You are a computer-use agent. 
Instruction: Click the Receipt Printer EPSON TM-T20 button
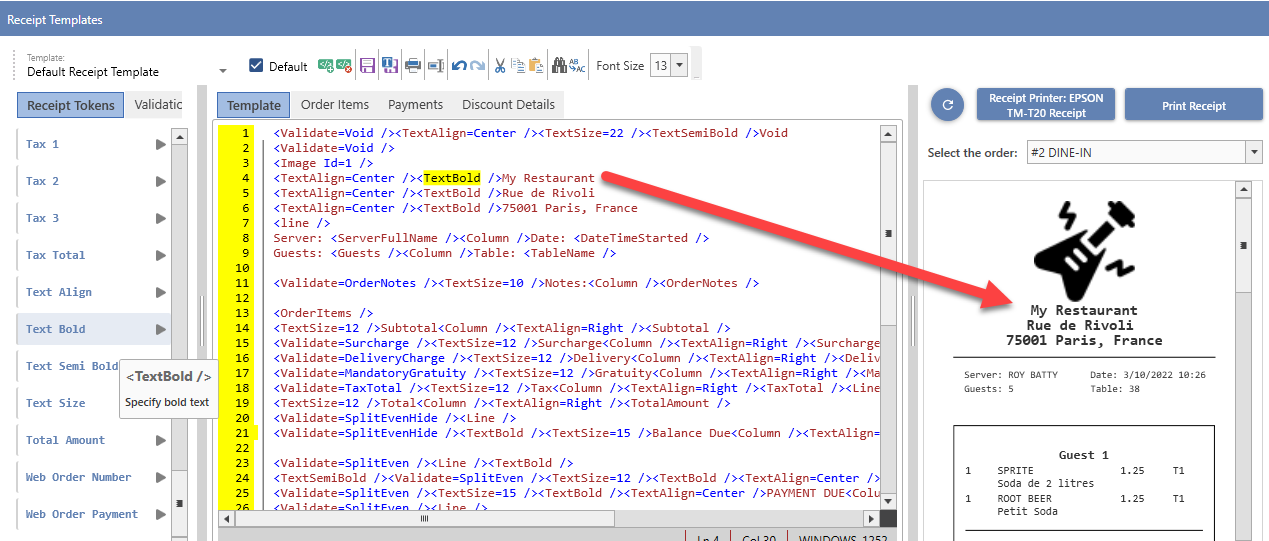point(1046,105)
